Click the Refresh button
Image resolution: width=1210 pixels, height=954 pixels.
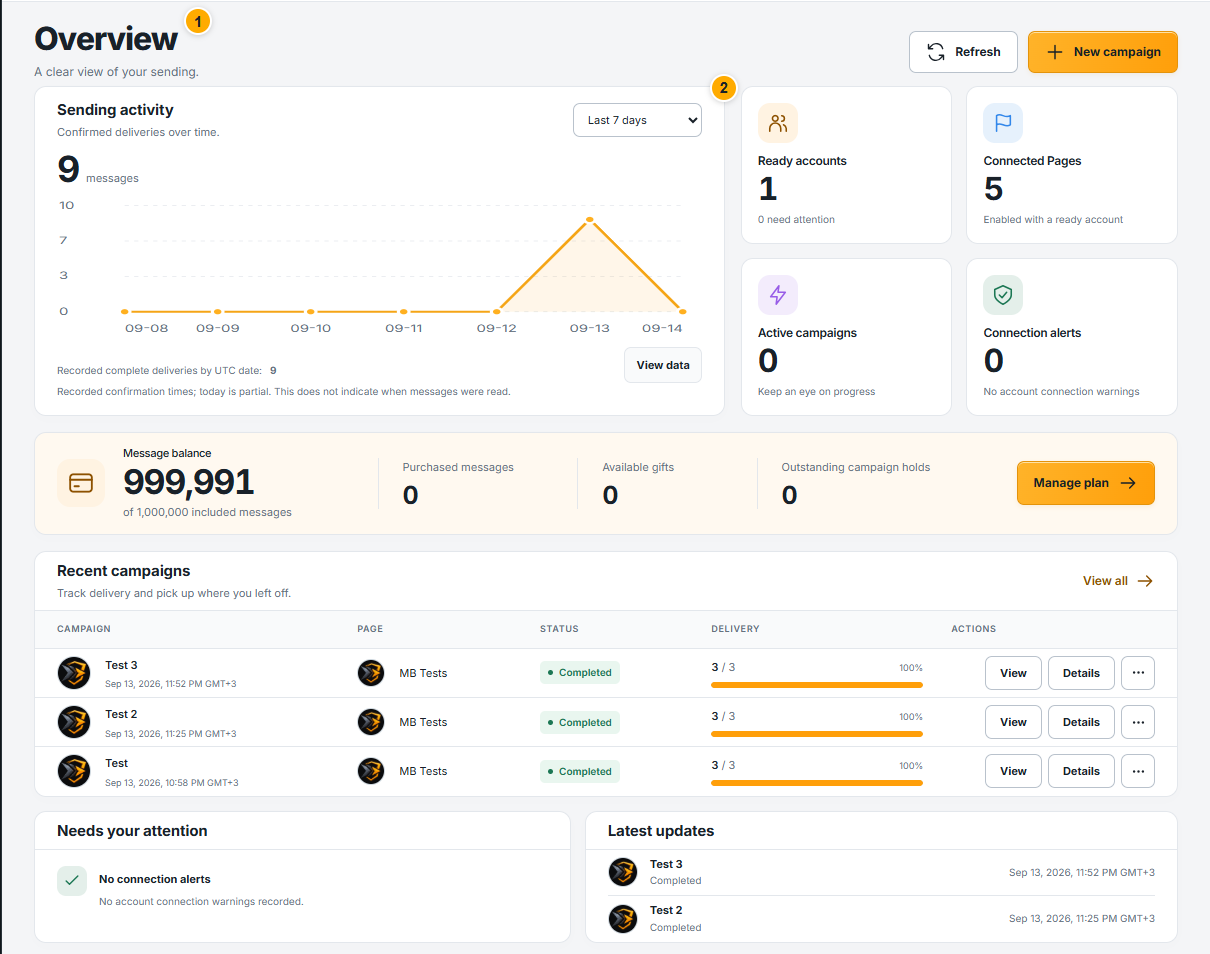click(963, 52)
